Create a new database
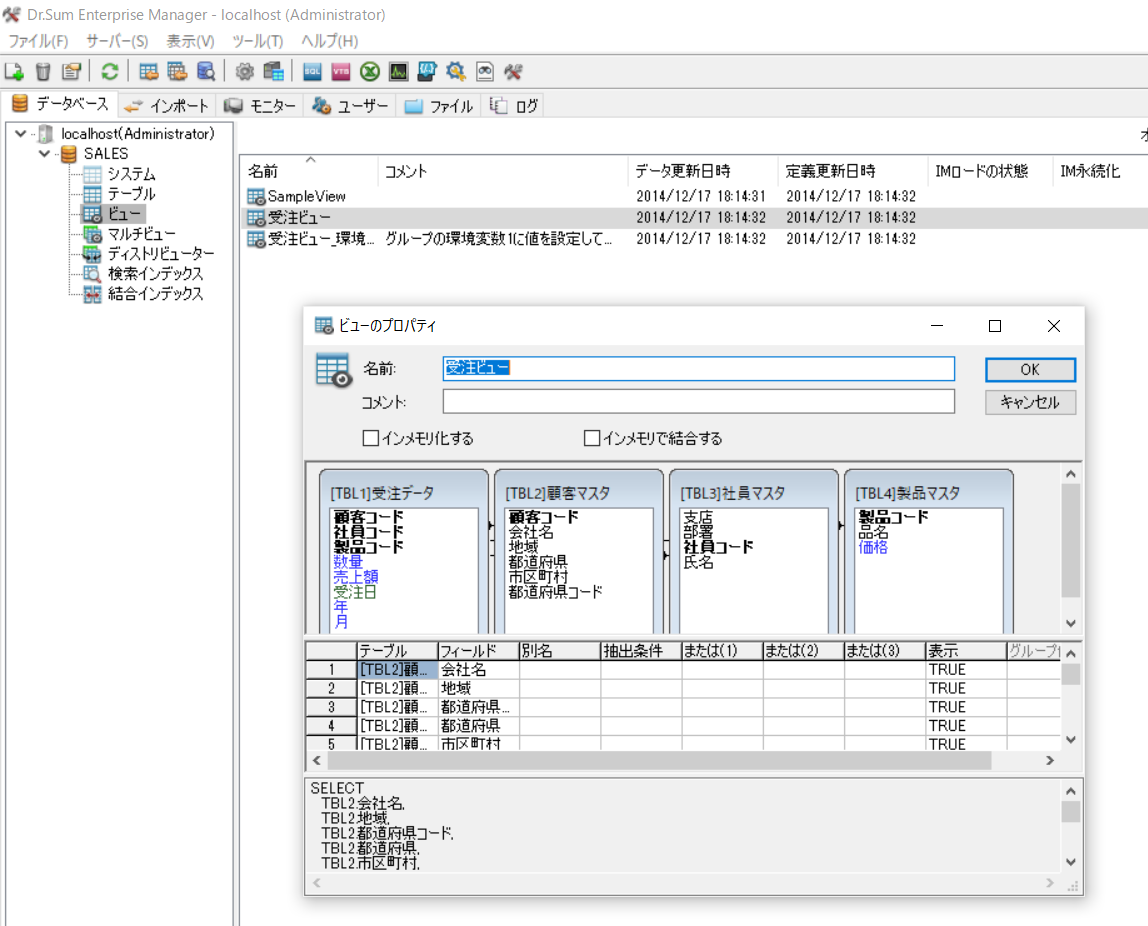 (x=15, y=71)
